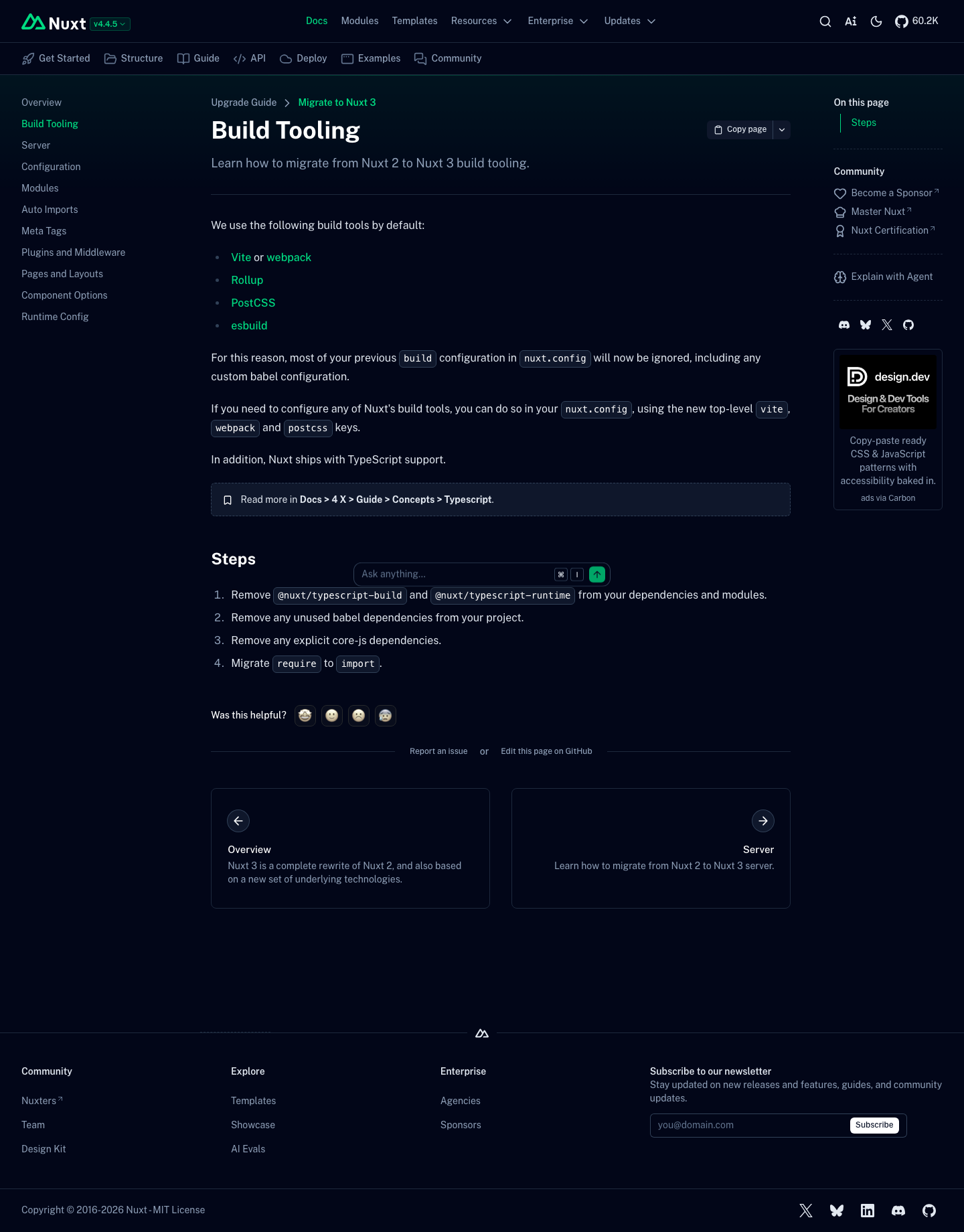The width and height of the screenshot is (964, 1232).
Task: Rate page with frowning emoji
Action: [359, 716]
